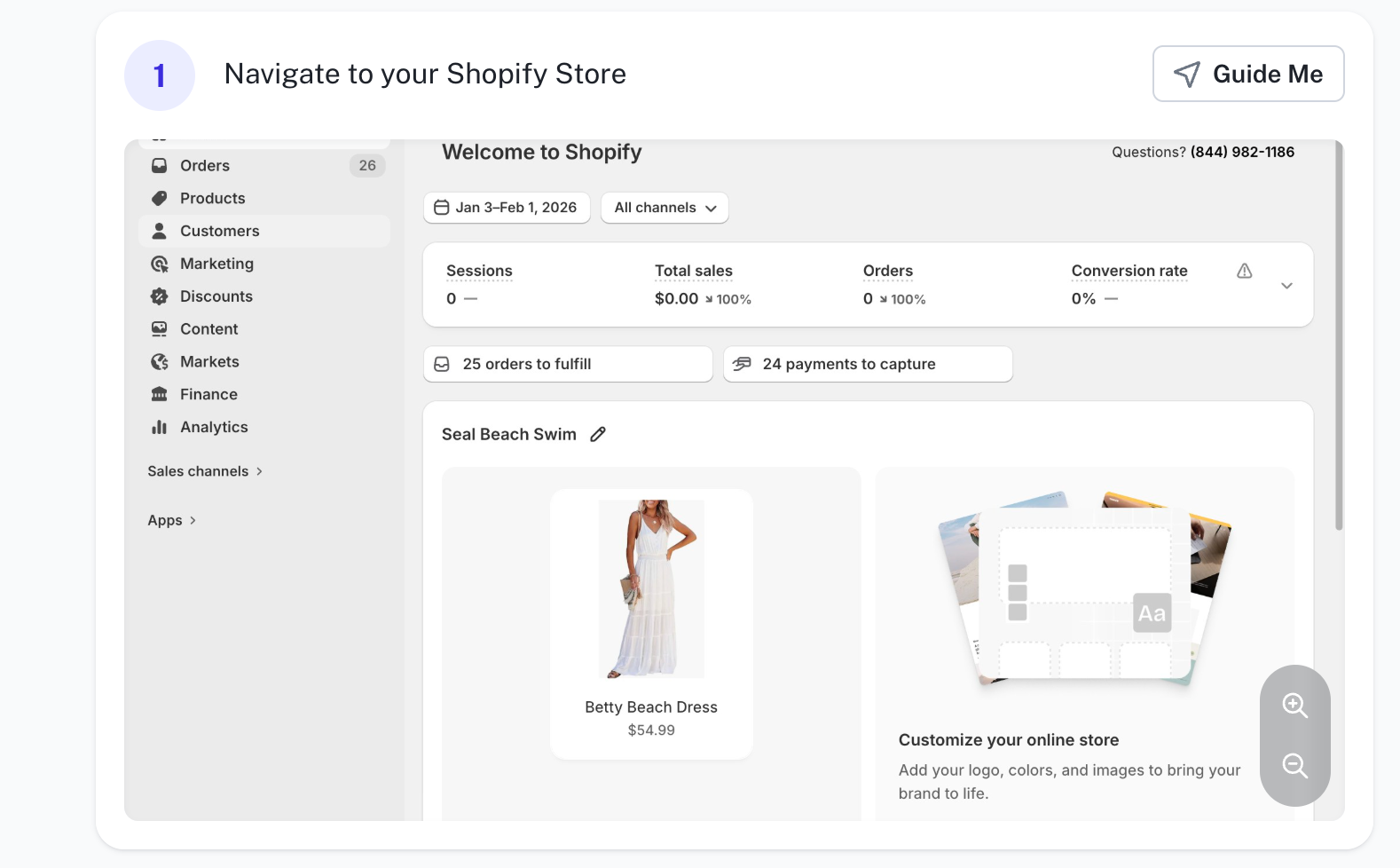
Task: Click the conversion rate warning icon
Action: (x=1245, y=272)
